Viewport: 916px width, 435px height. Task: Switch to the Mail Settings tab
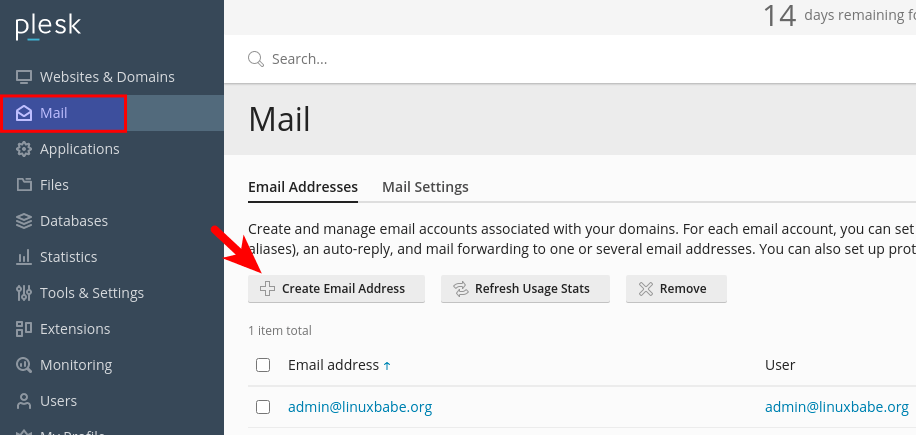pos(425,187)
